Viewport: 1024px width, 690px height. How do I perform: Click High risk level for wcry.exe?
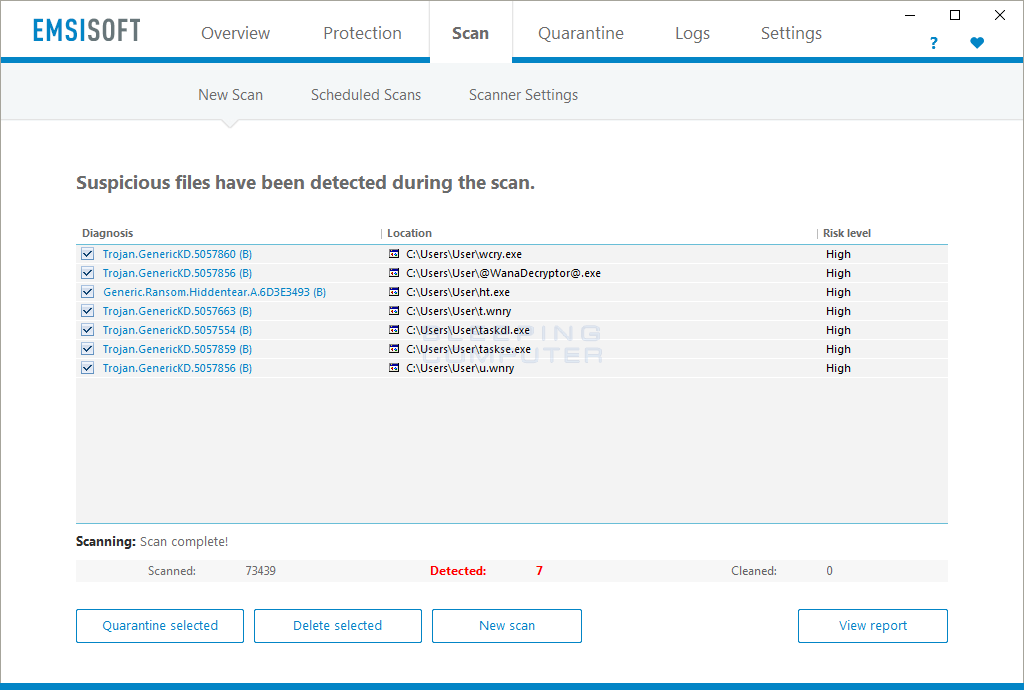[838, 254]
